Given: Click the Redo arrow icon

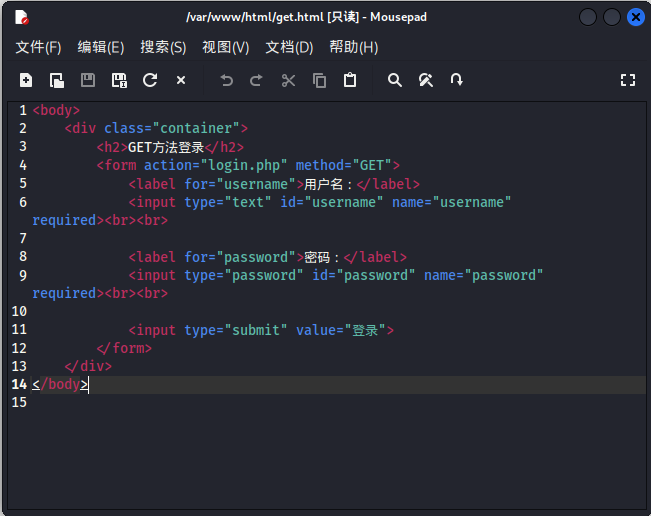Looking at the screenshot, I should [257, 80].
